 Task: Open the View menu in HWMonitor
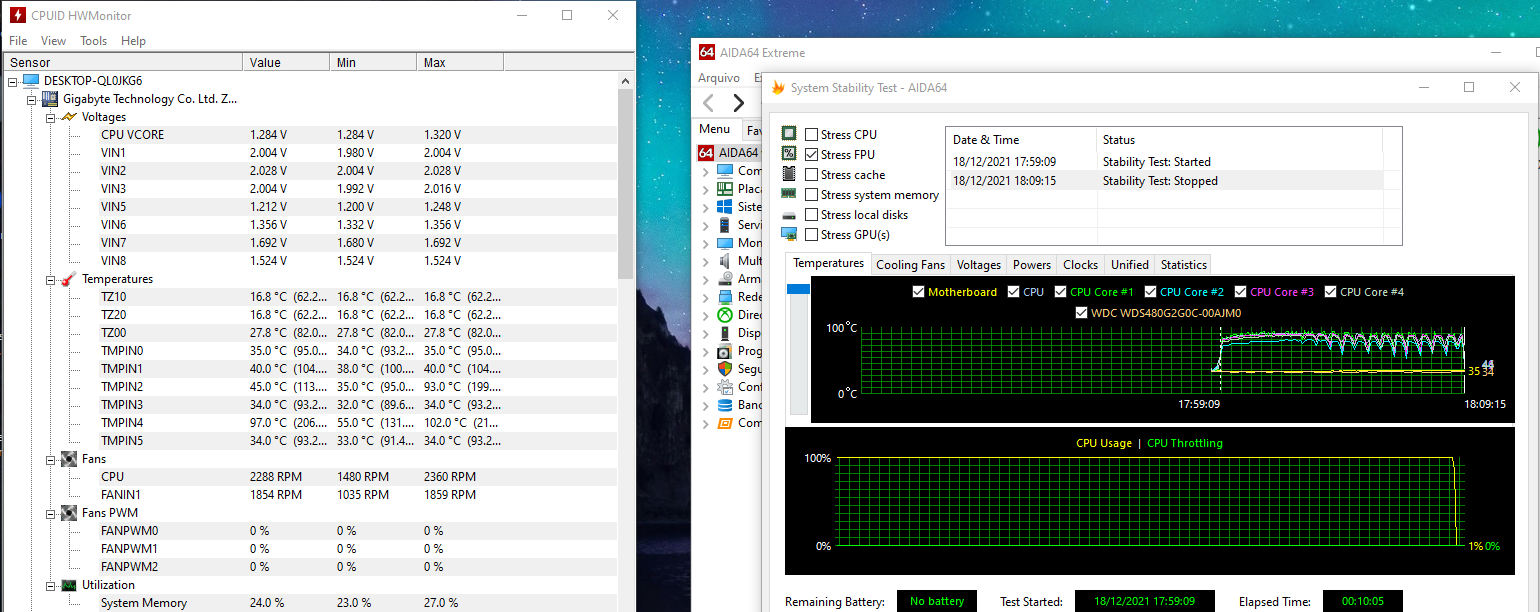(x=53, y=41)
